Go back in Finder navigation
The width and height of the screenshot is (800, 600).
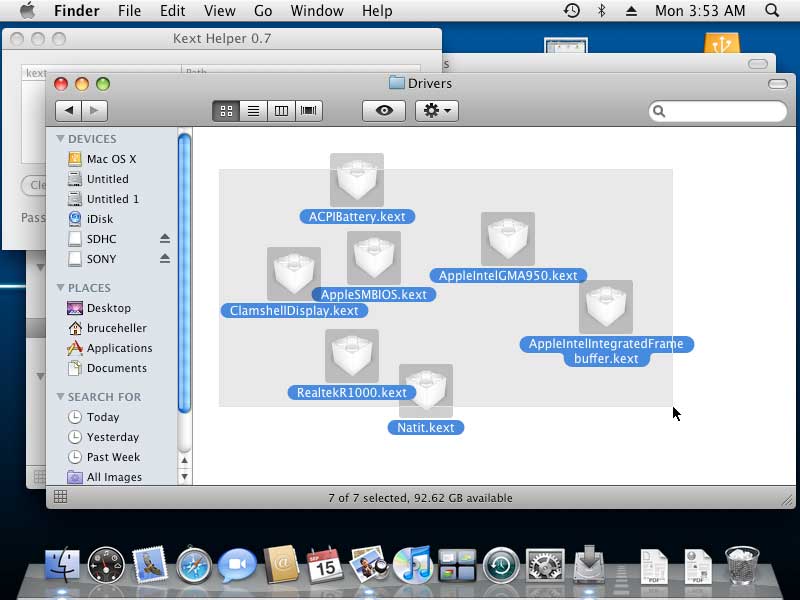(x=68, y=111)
